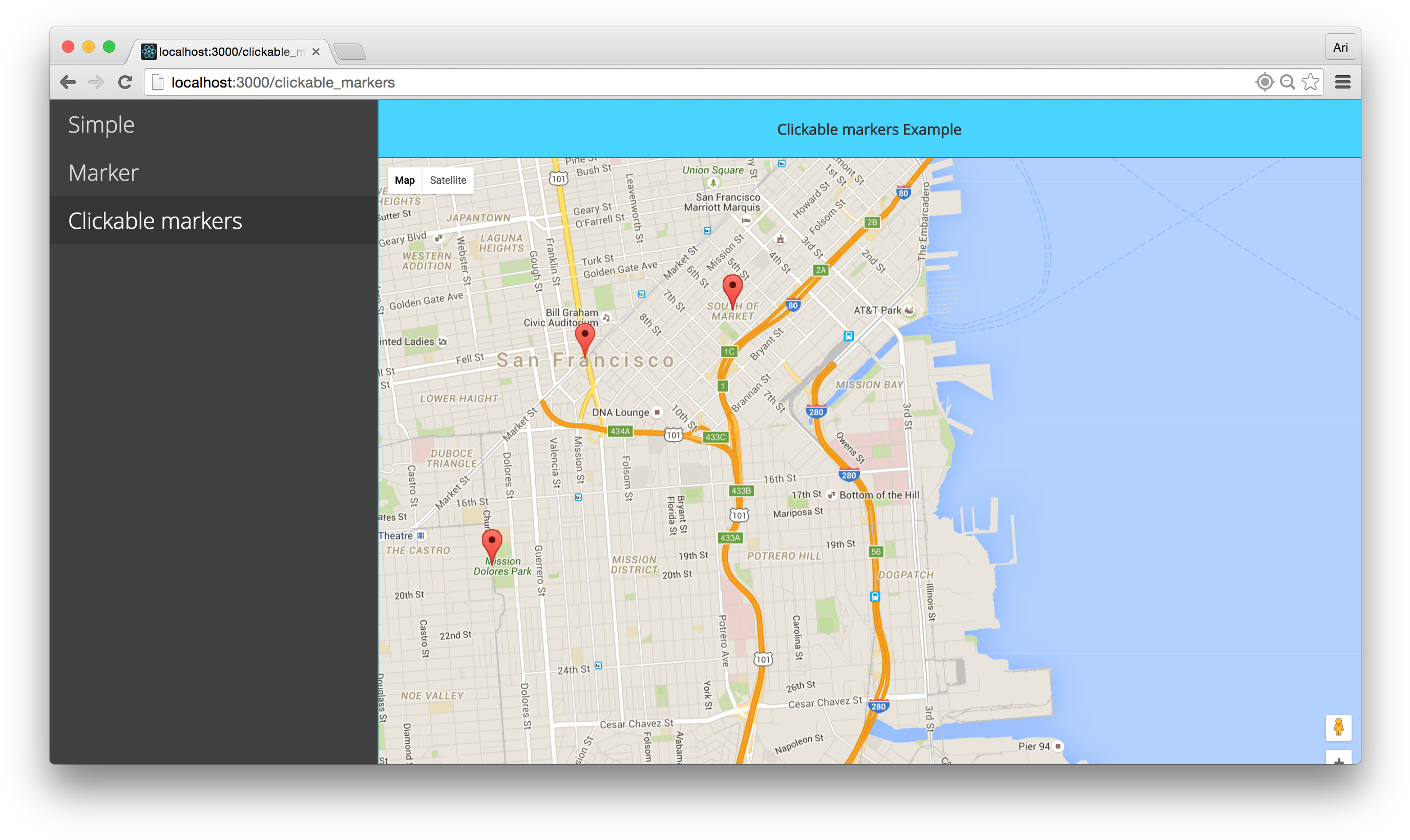Select the Map view type
This screenshot has height=840, width=1410.
[x=404, y=181]
